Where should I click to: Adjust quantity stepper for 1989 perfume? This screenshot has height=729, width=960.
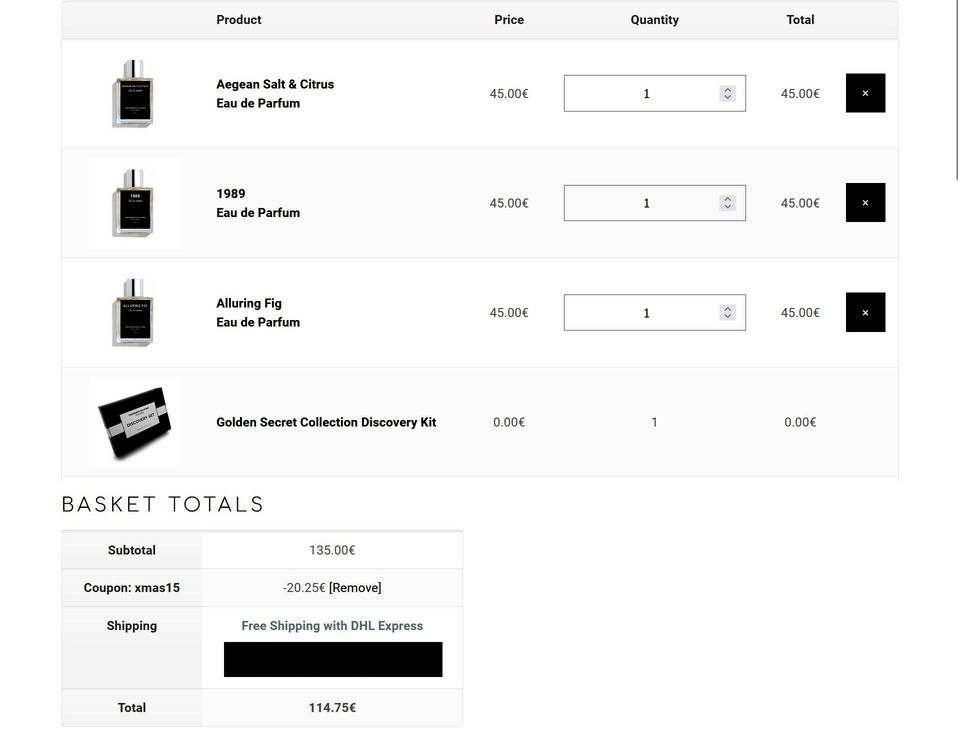tap(727, 203)
